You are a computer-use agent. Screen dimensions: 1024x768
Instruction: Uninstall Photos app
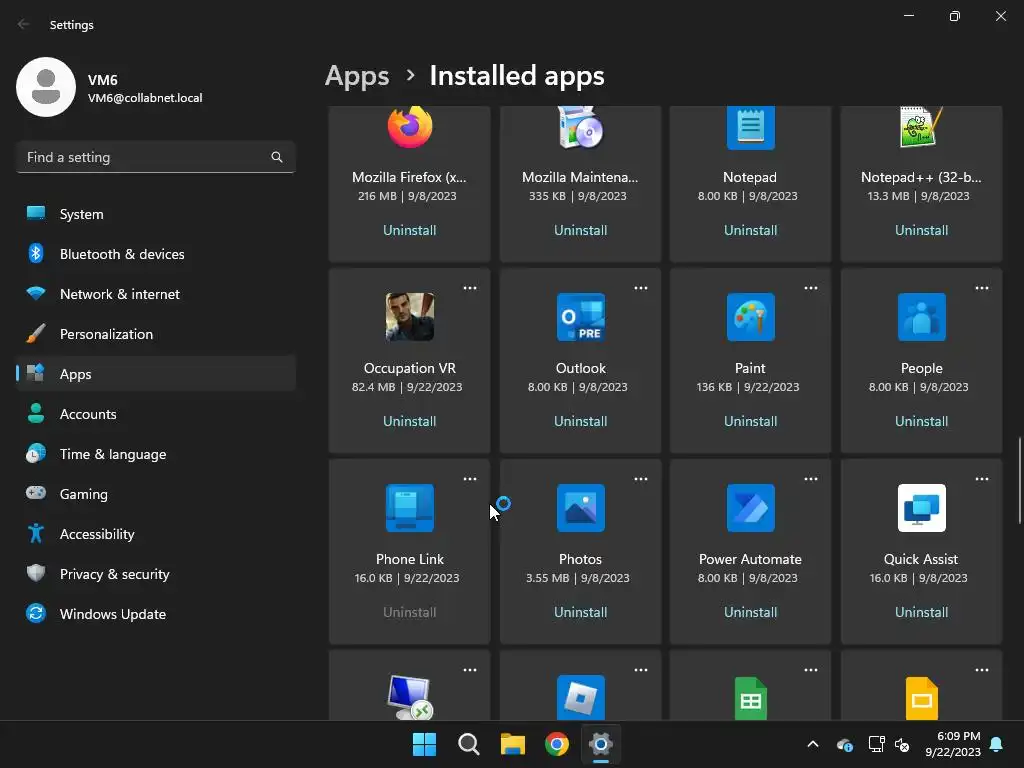tap(581, 613)
